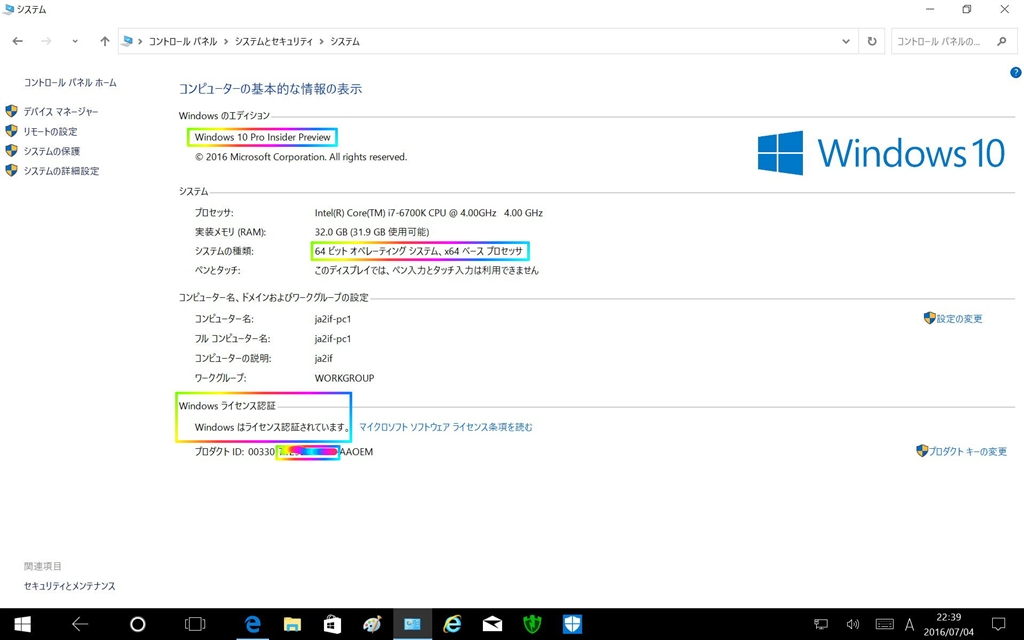Read the マイクロソフト ソフトウェア ライセンス条項 link

click(x=445, y=427)
